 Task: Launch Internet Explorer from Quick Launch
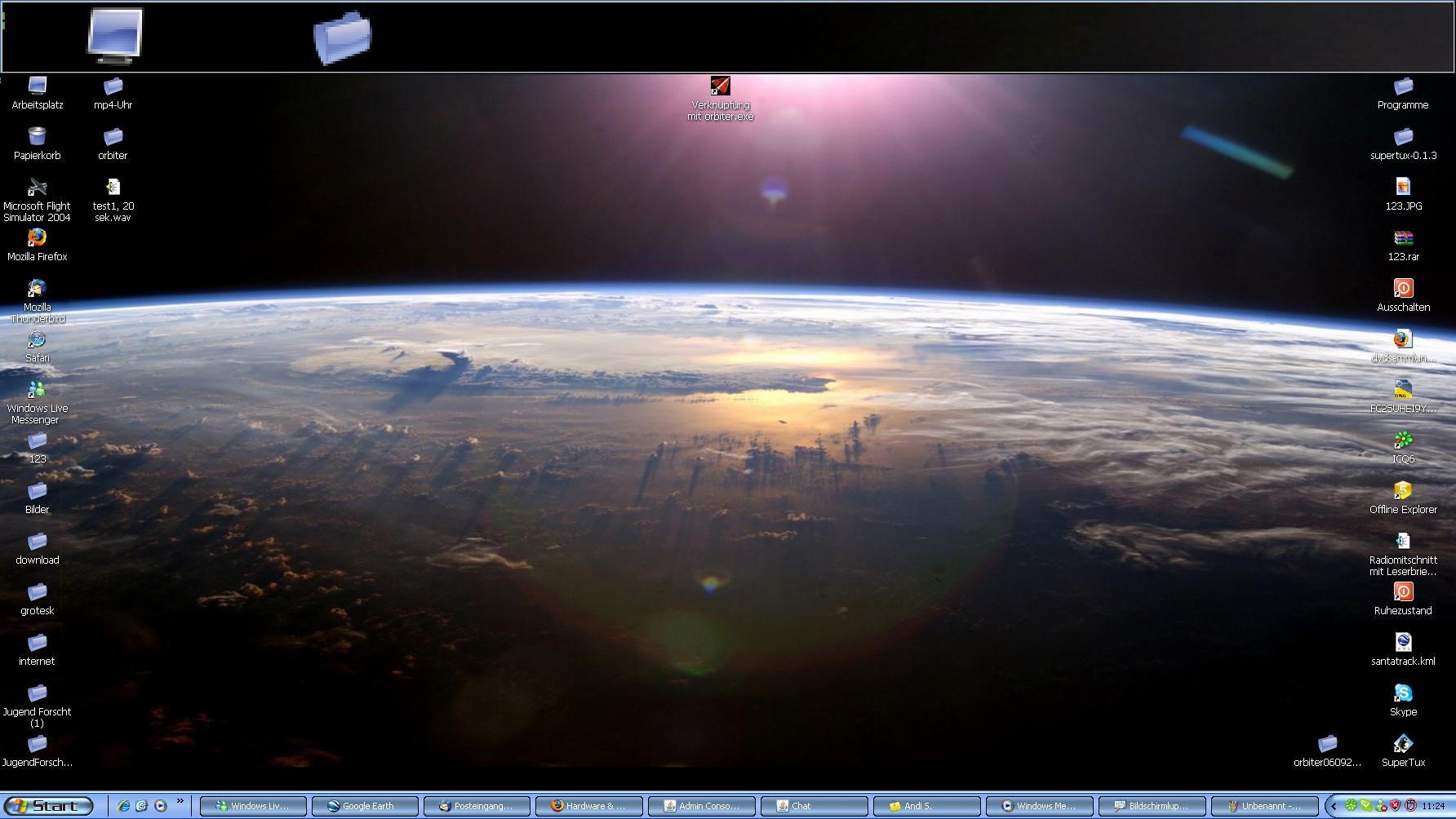coord(124,806)
